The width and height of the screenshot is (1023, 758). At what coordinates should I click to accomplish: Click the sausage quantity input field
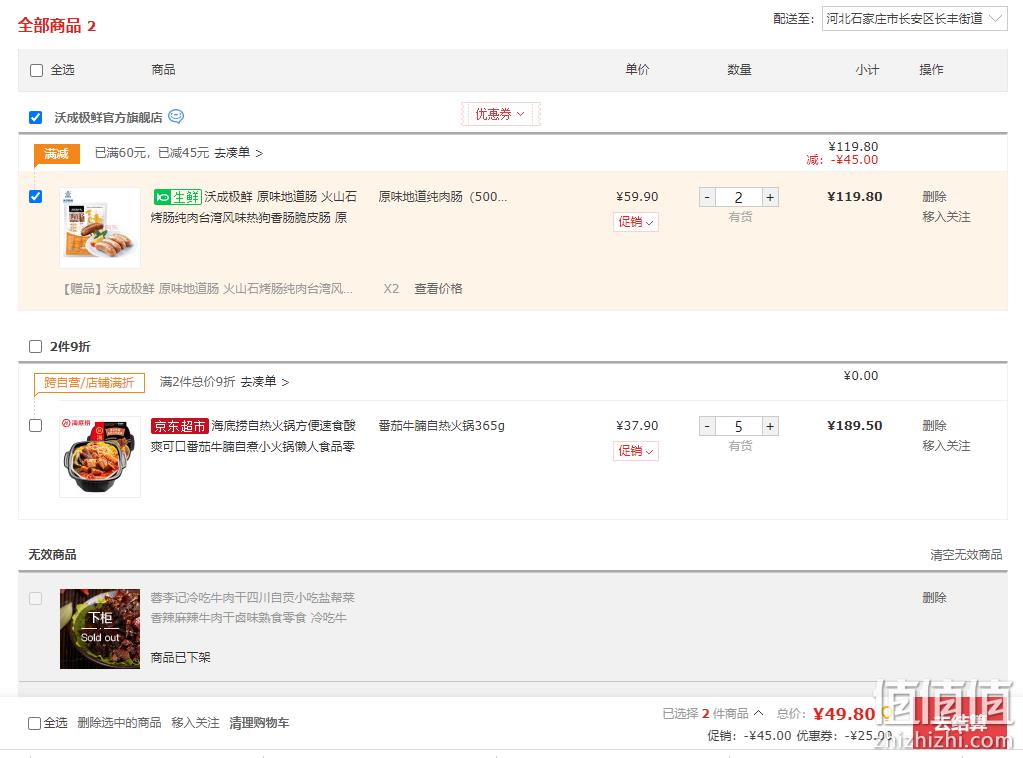point(739,197)
